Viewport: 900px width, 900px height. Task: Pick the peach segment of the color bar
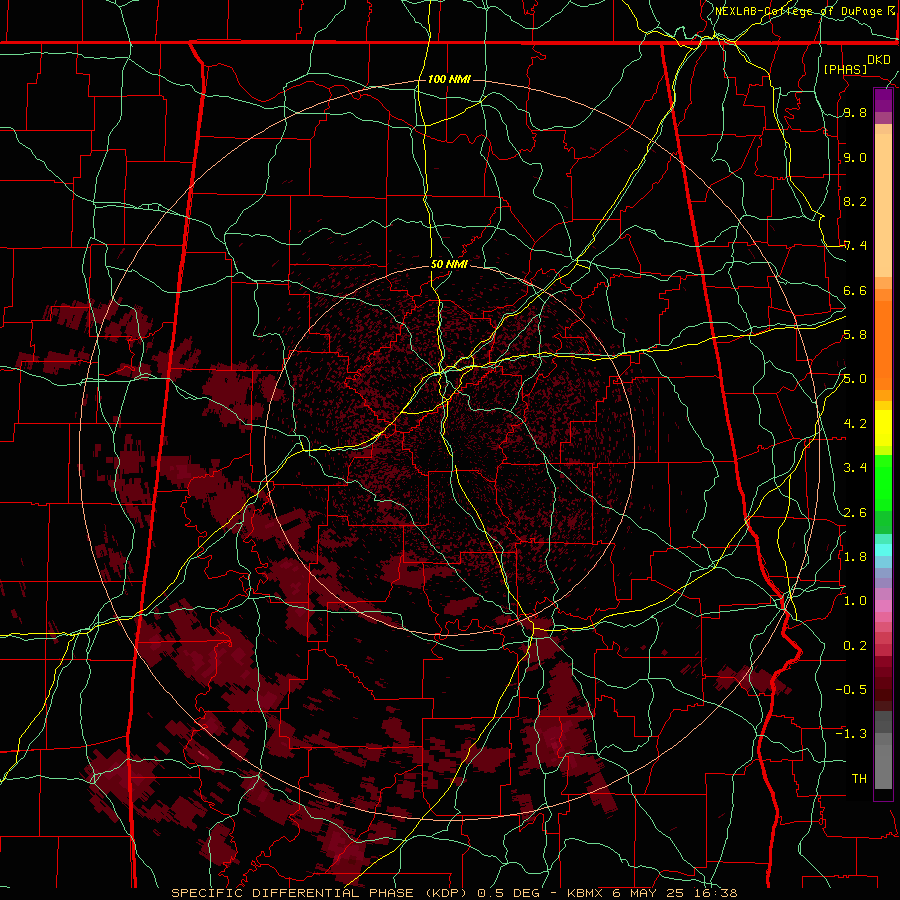pyautogui.click(x=883, y=204)
